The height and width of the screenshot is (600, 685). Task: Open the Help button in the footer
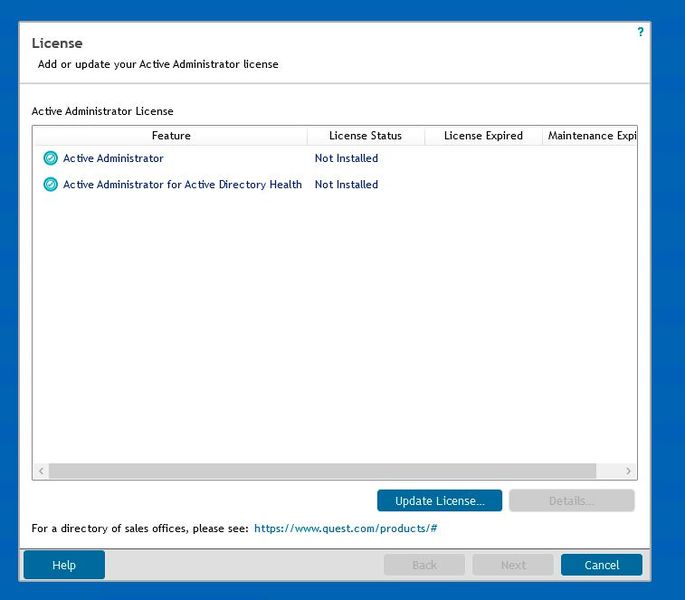click(64, 565)
